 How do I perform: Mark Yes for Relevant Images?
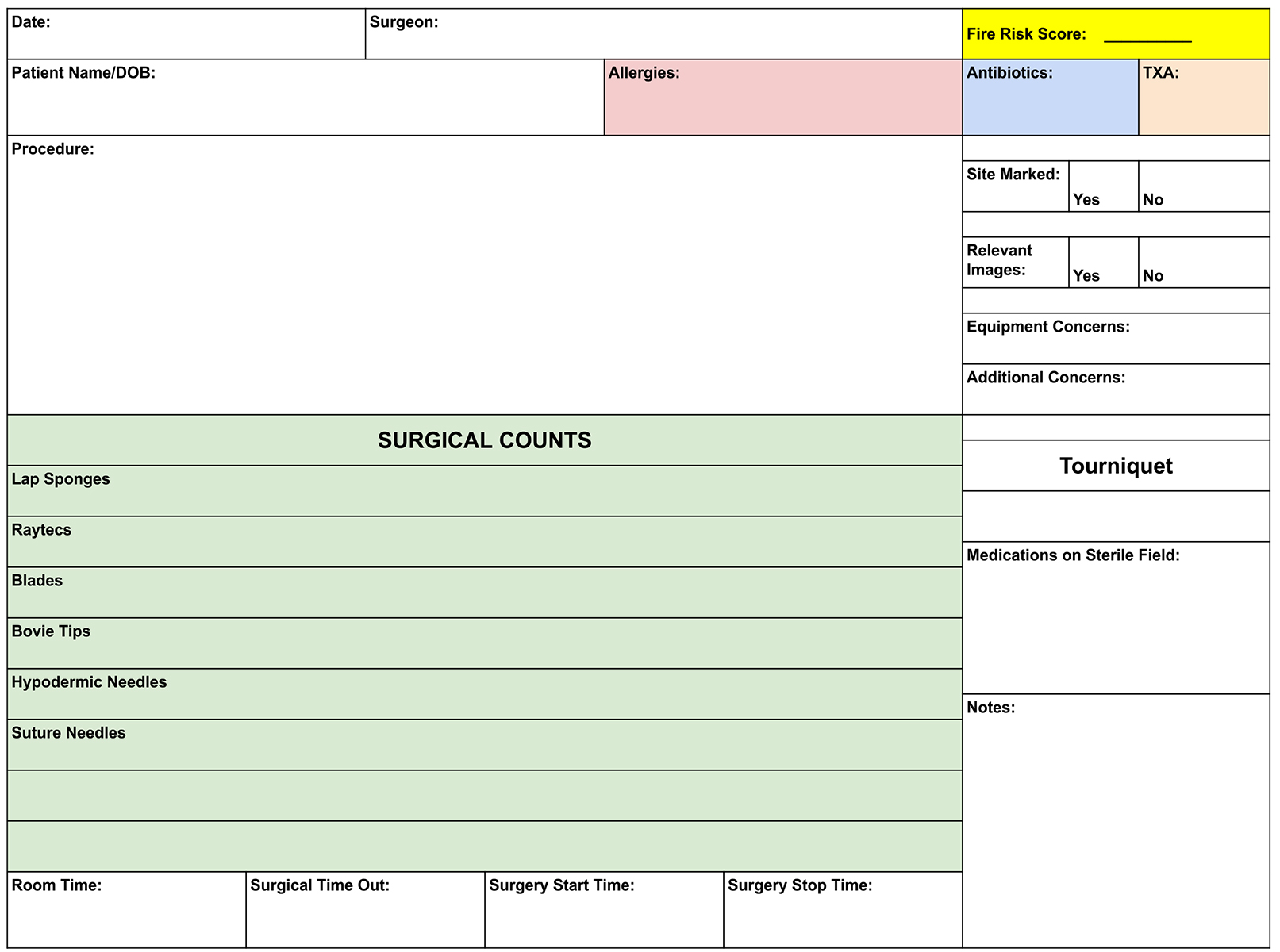[1104, 263]
